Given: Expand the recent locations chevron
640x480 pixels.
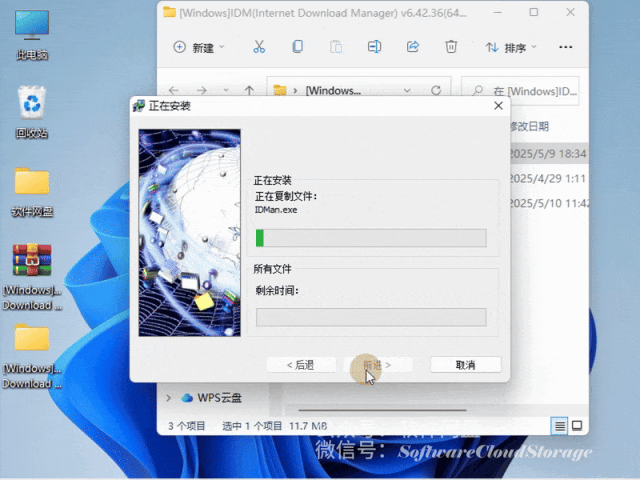Looking at the screenshot, I should pyautogui.click(x=226, y=90).
